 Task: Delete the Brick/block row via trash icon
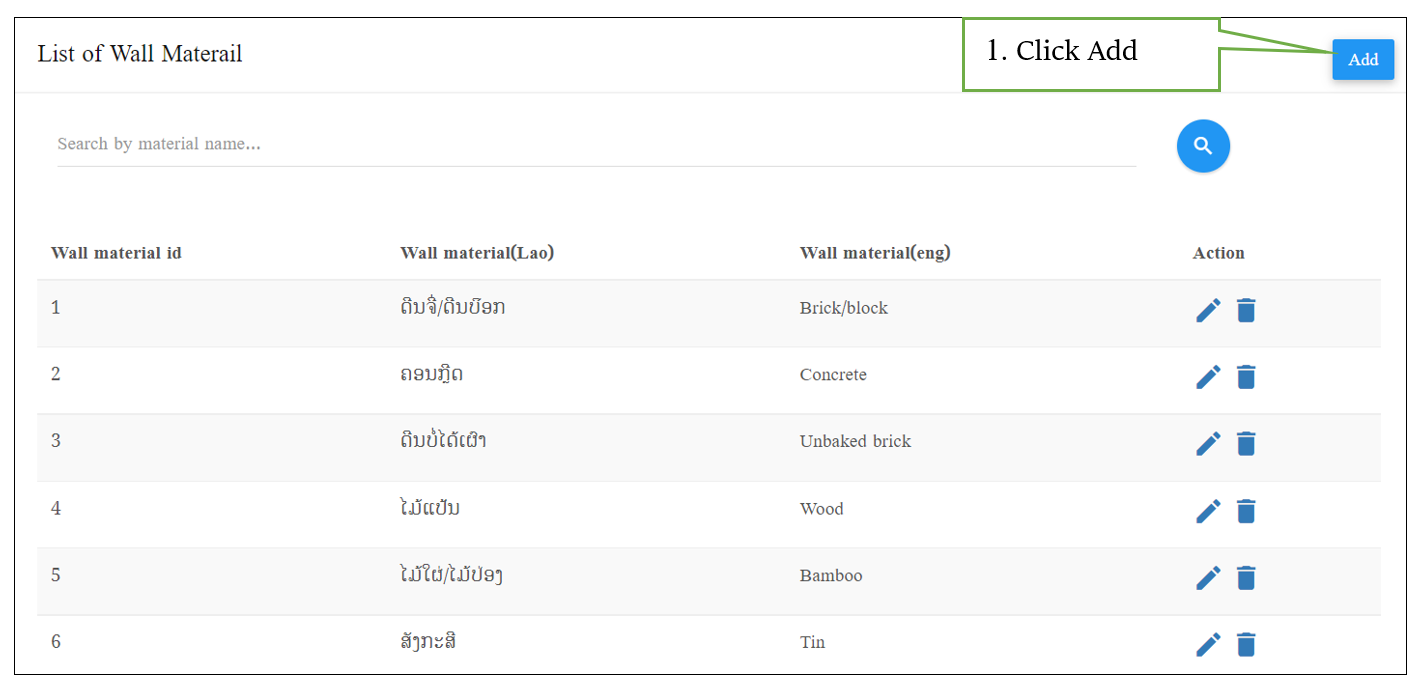click(x=1246, y=310)
